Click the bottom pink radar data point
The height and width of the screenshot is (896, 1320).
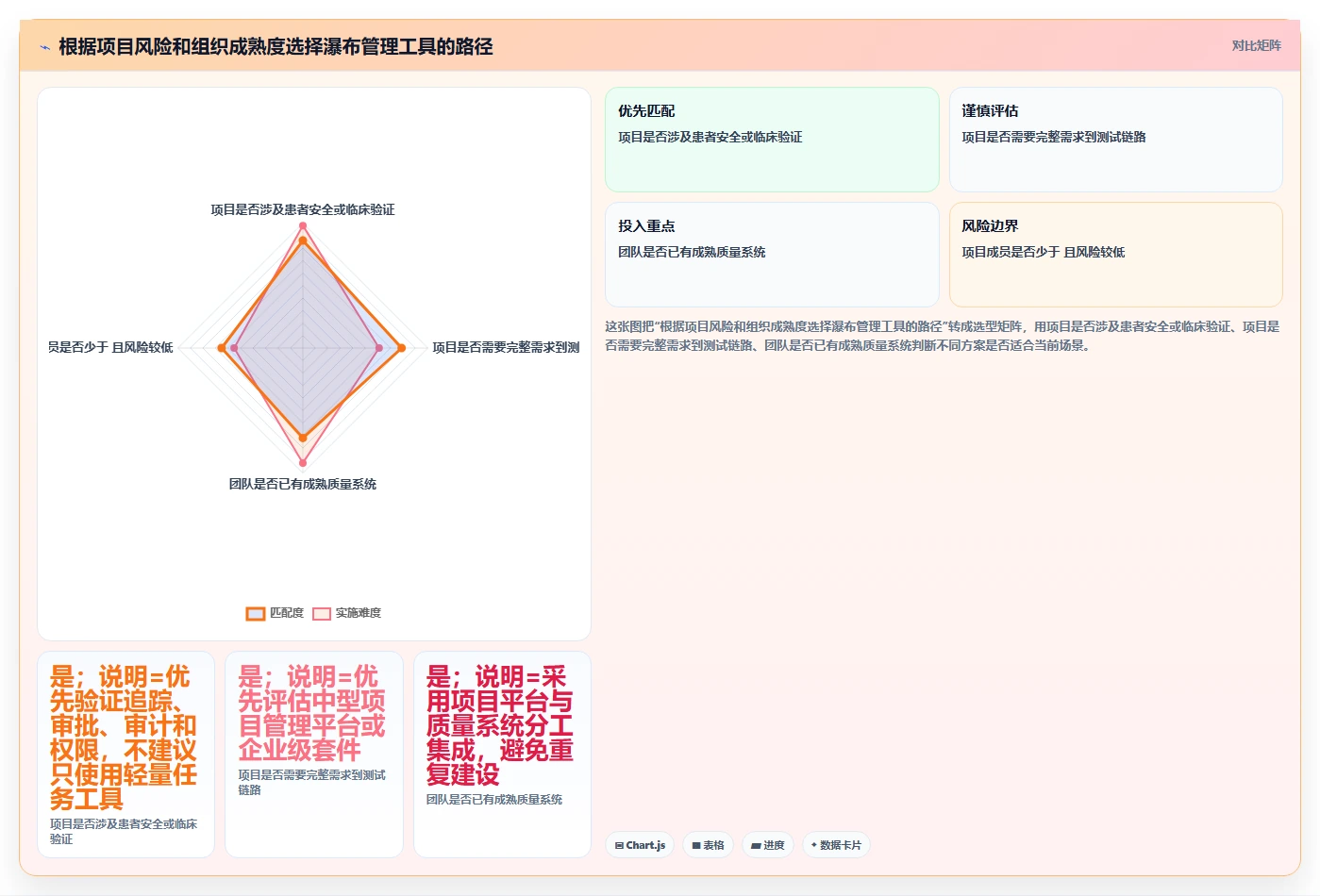point(303,463)
